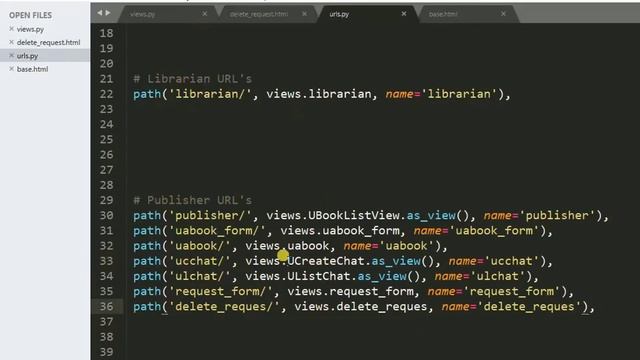Screen dimensions: 640x360
Task: Click 'views.librarian' on line 22
Action: (318, 94)
